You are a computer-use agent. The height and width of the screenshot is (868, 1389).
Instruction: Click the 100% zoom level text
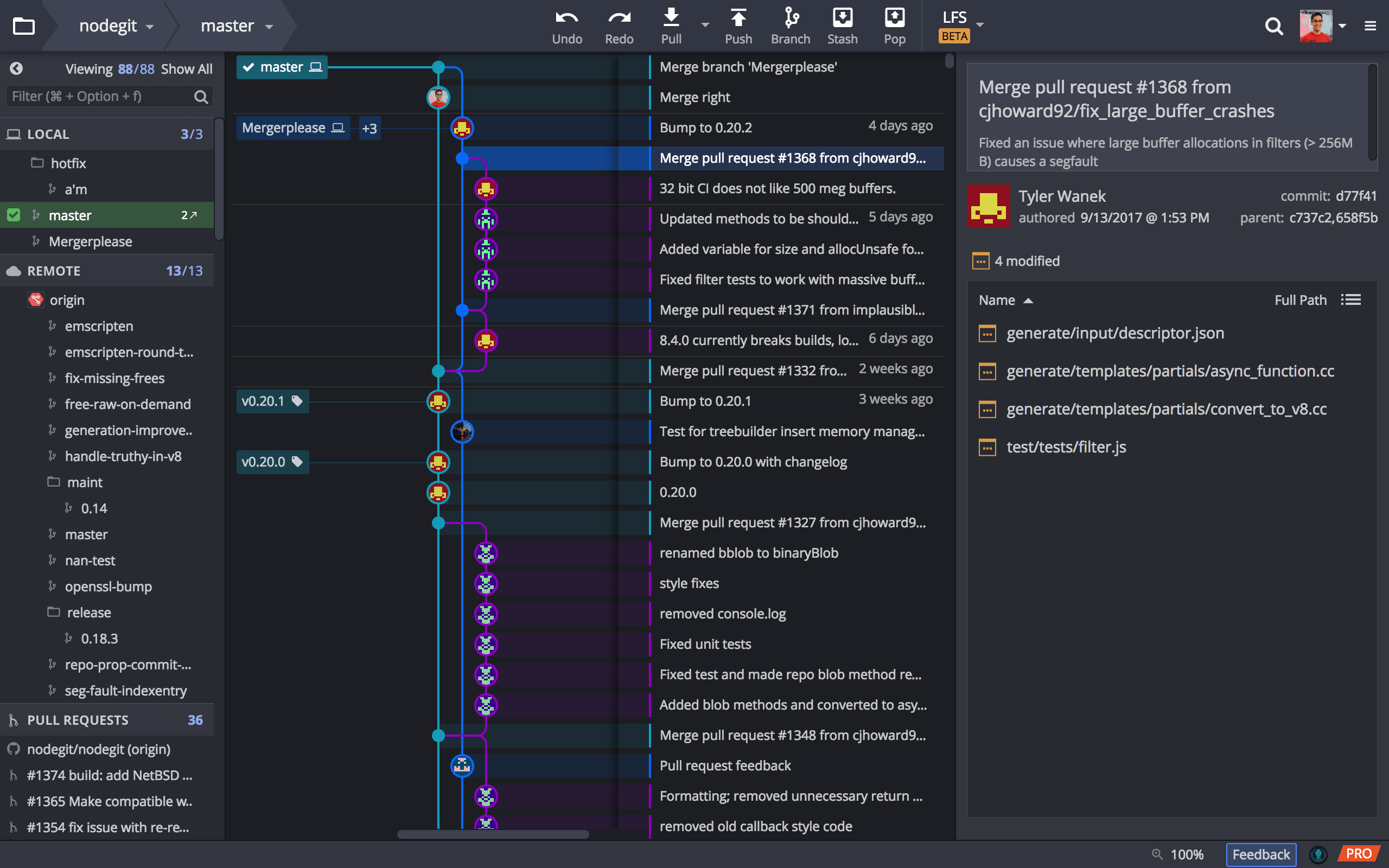click(1187, 854)
